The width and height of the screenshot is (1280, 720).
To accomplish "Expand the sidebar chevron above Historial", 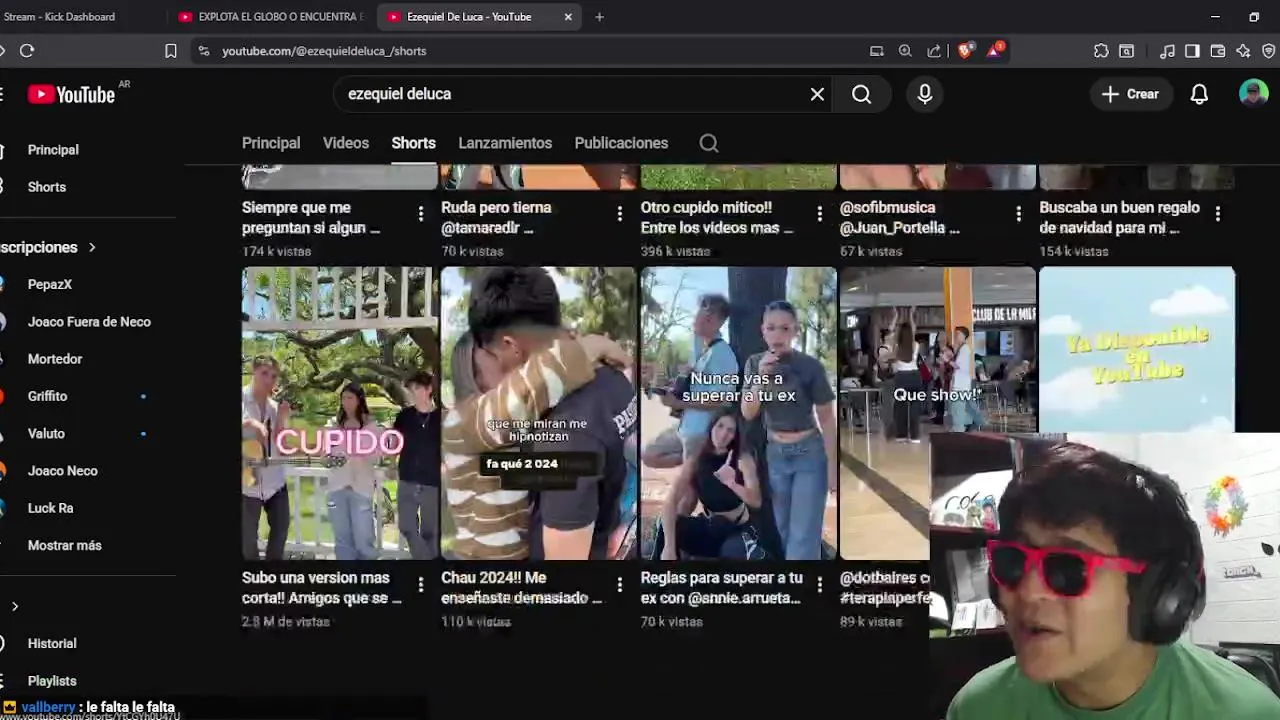I will click(15, 606).
